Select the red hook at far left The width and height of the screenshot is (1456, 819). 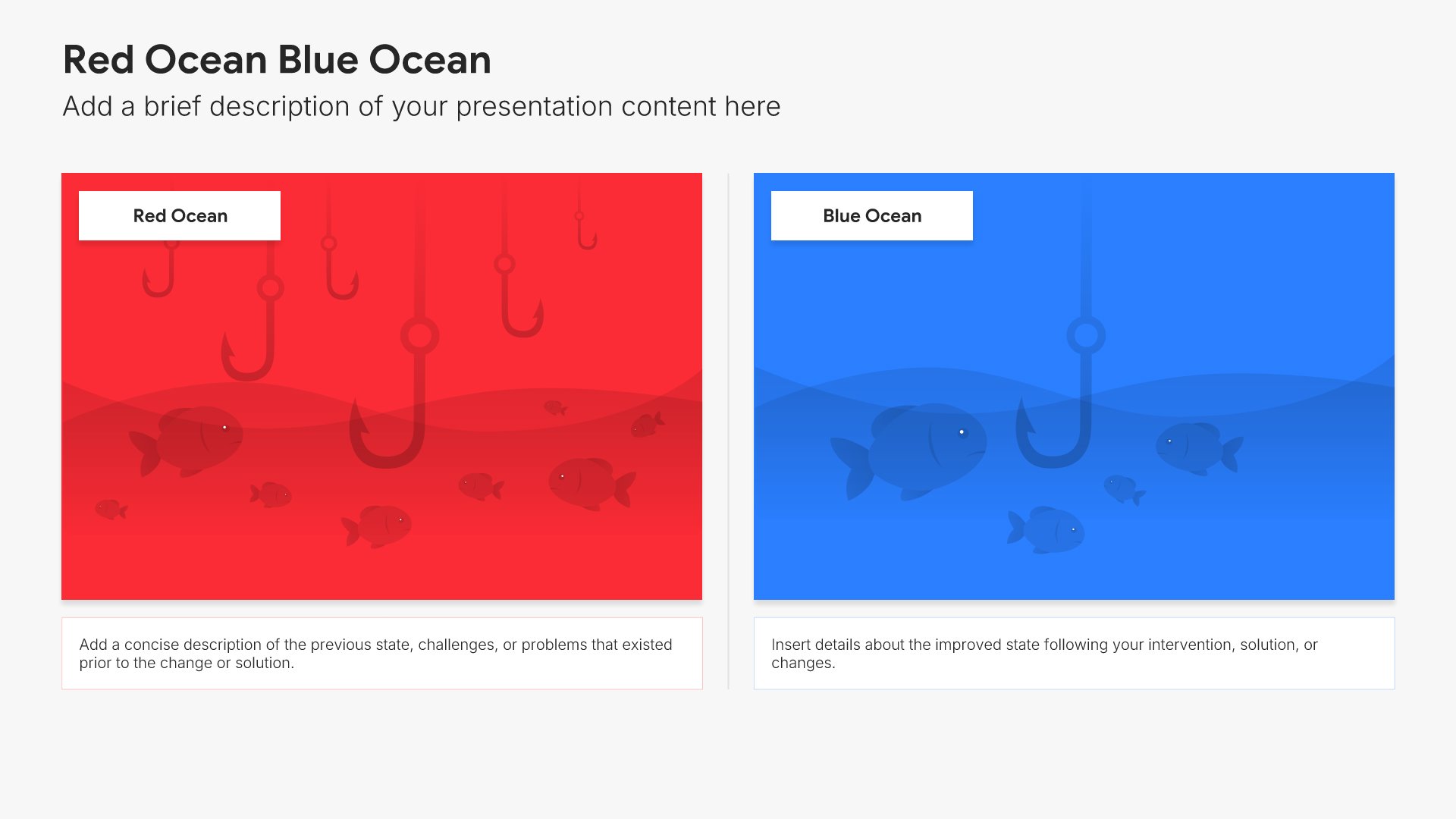coord(159,269)
